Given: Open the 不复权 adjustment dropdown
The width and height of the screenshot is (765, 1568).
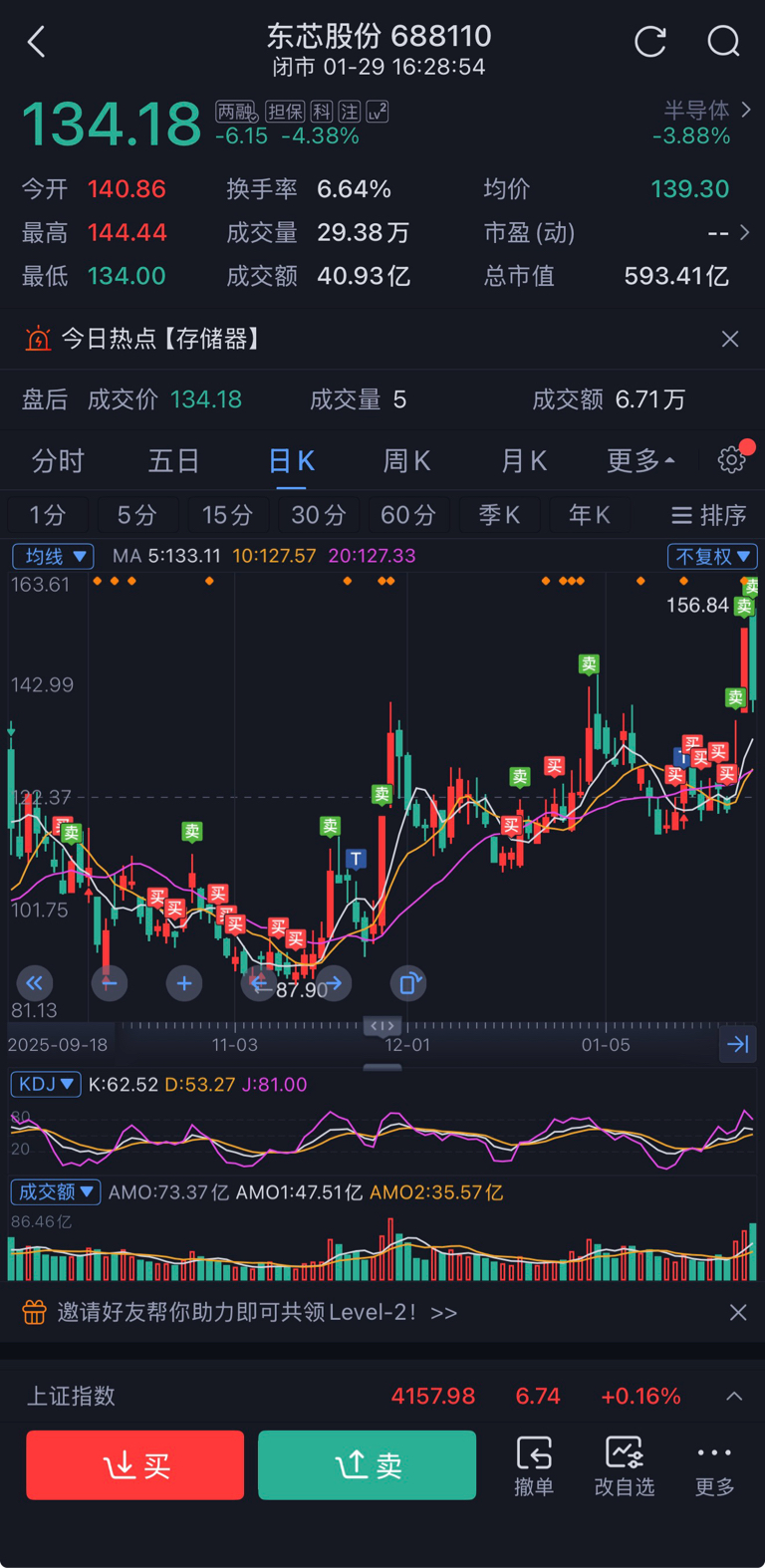Looking at the screenshot, I should (712, 556).
